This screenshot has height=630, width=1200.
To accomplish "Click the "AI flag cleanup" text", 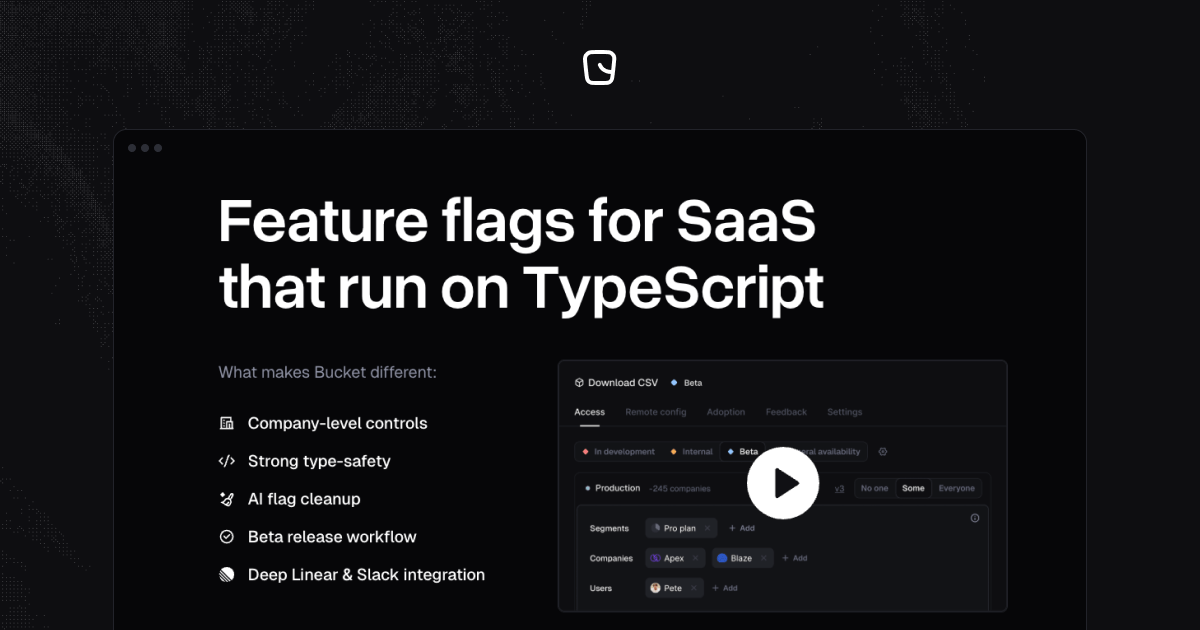I will [304, 499].
